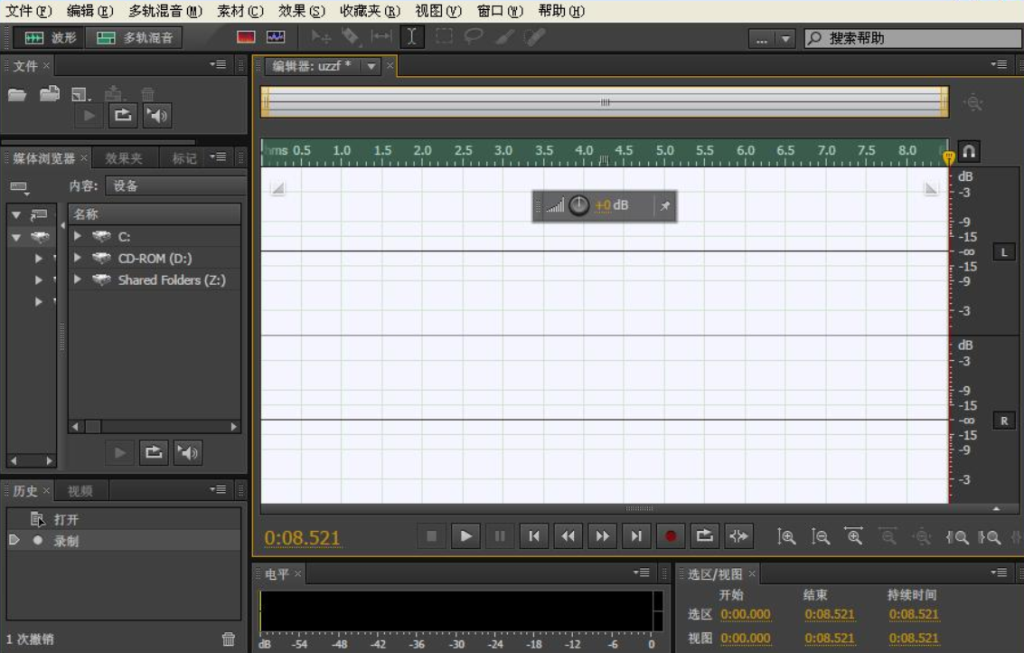Viewport: 1024px width, 653px height.
Task: Open the Files panel options menu
Action: (218, 65)
